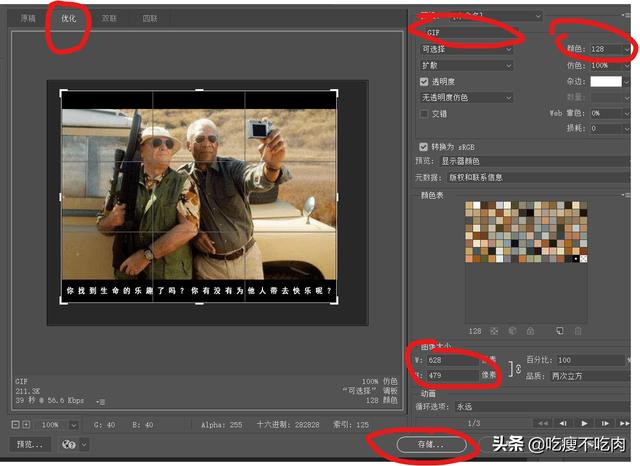Select the transparent swatch ending the color table
The width and height of the screenshot is (640, 466).
click(583, 259)
